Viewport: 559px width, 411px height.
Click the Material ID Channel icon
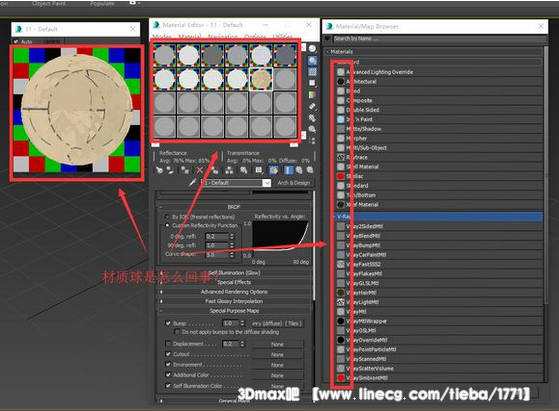click(x=259, y=170)
